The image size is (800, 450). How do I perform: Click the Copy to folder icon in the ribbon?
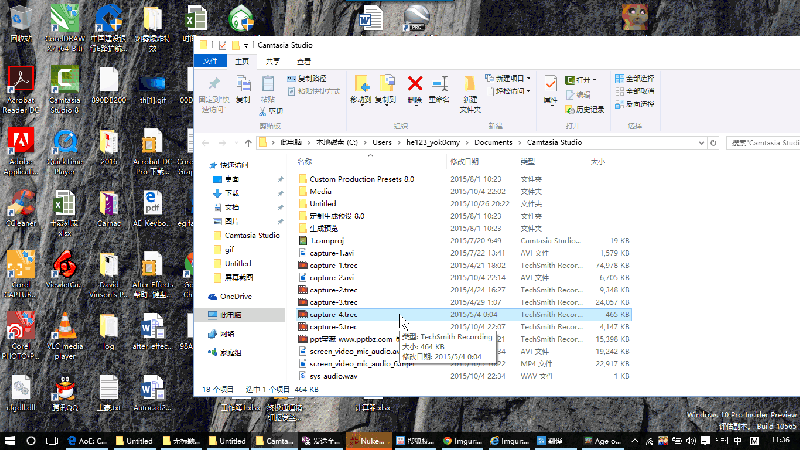click(386, 84)
